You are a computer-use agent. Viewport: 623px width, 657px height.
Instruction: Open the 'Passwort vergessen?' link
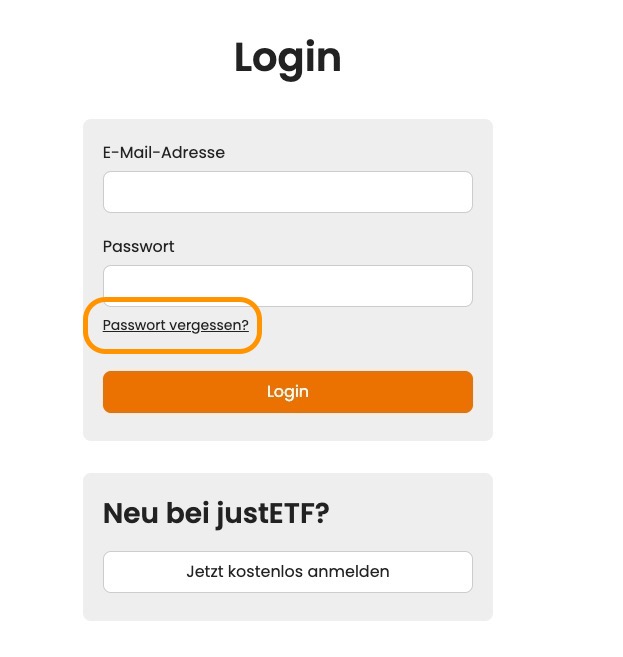point(176,326)
